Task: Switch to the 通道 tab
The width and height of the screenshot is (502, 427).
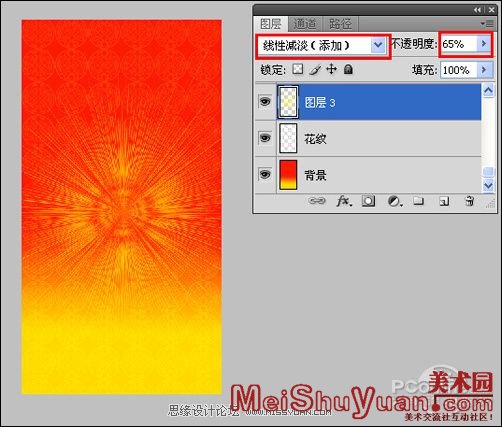Action: [305, 24]
